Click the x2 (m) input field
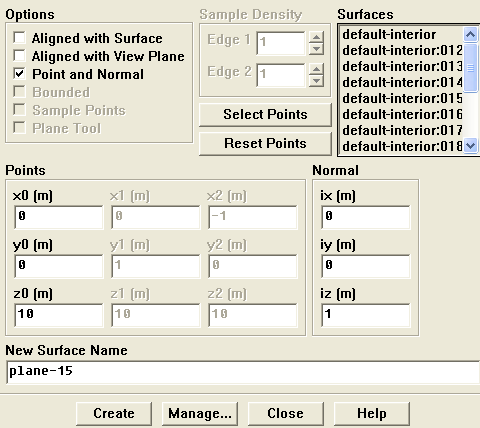Screen dimensions: 480x428 [253, 217]
